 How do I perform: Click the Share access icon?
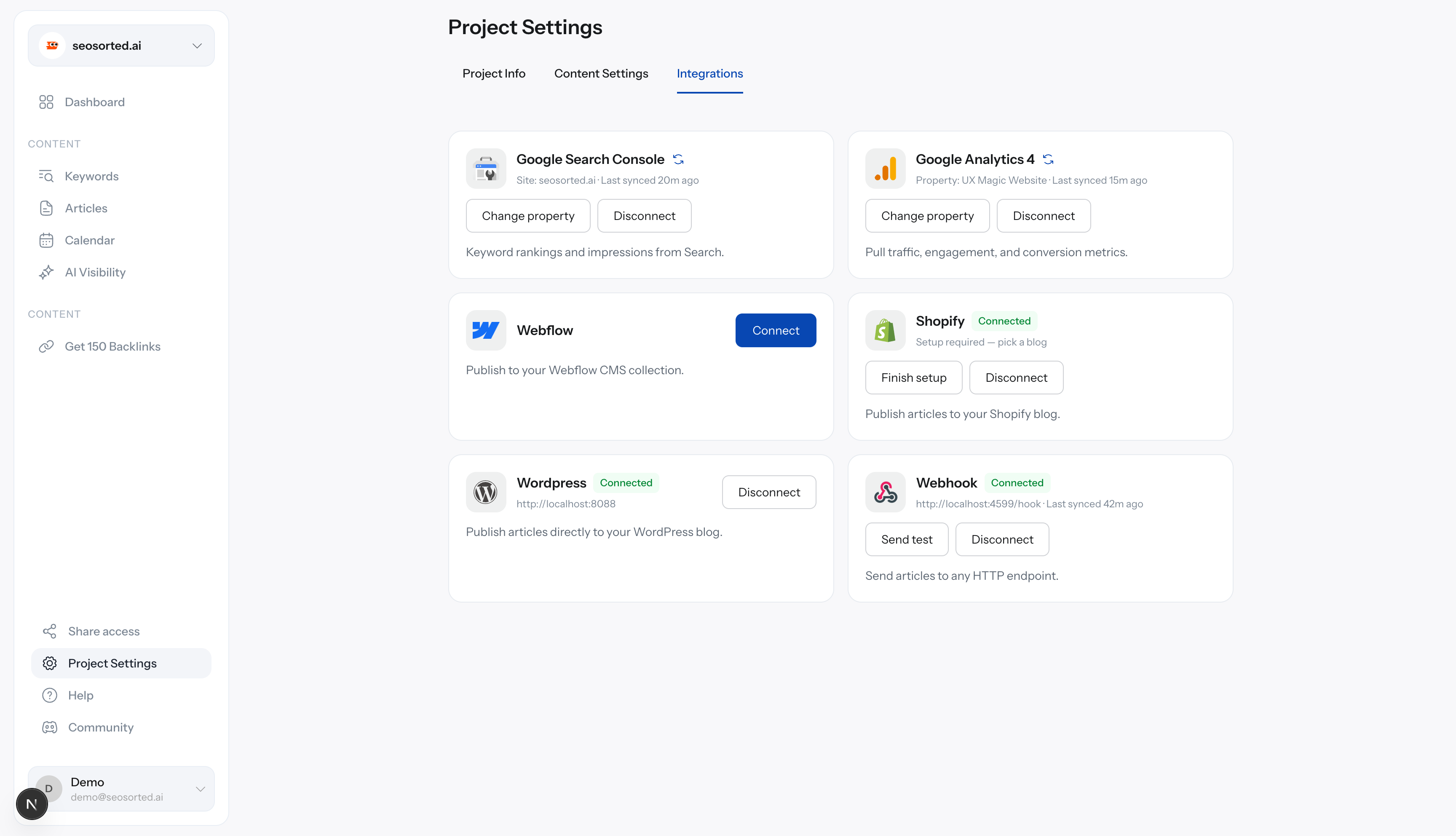tap(50, 631)
